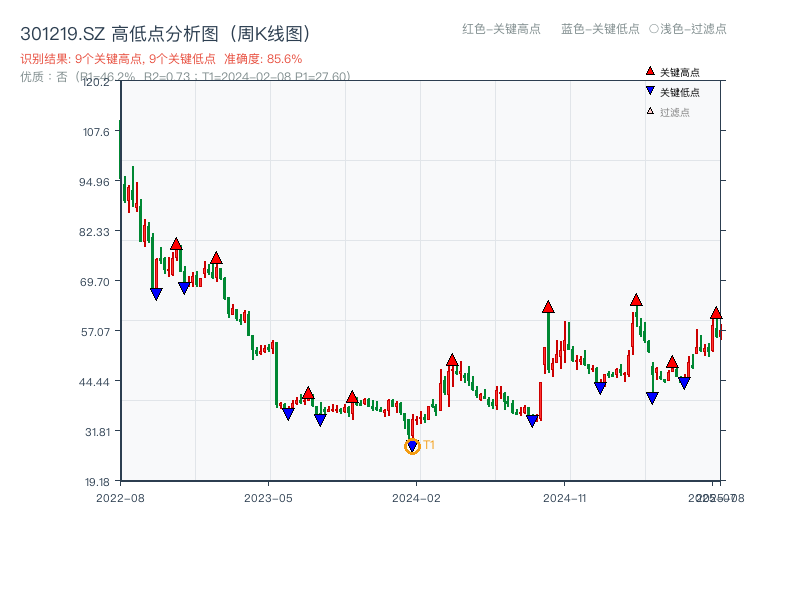
Task: Select the leftmost blue low-point triangle marker
Action: click(x=156, y=294)
